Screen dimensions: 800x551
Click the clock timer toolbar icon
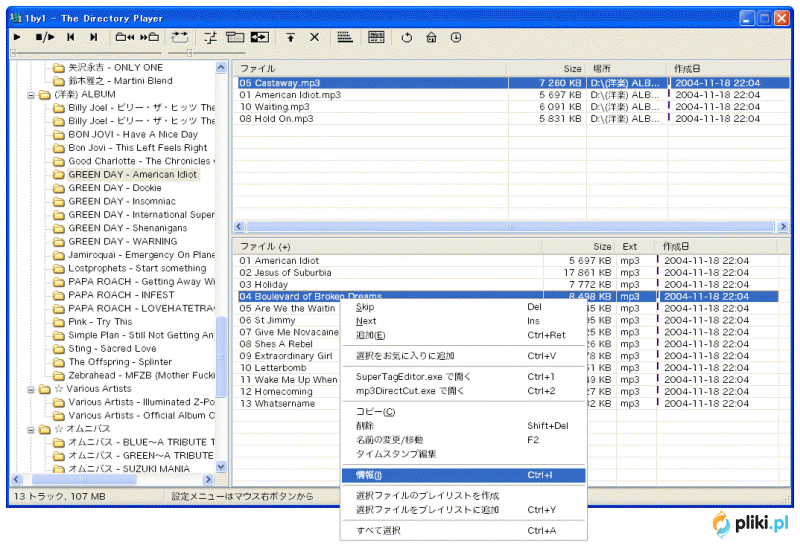click(456, 37)
